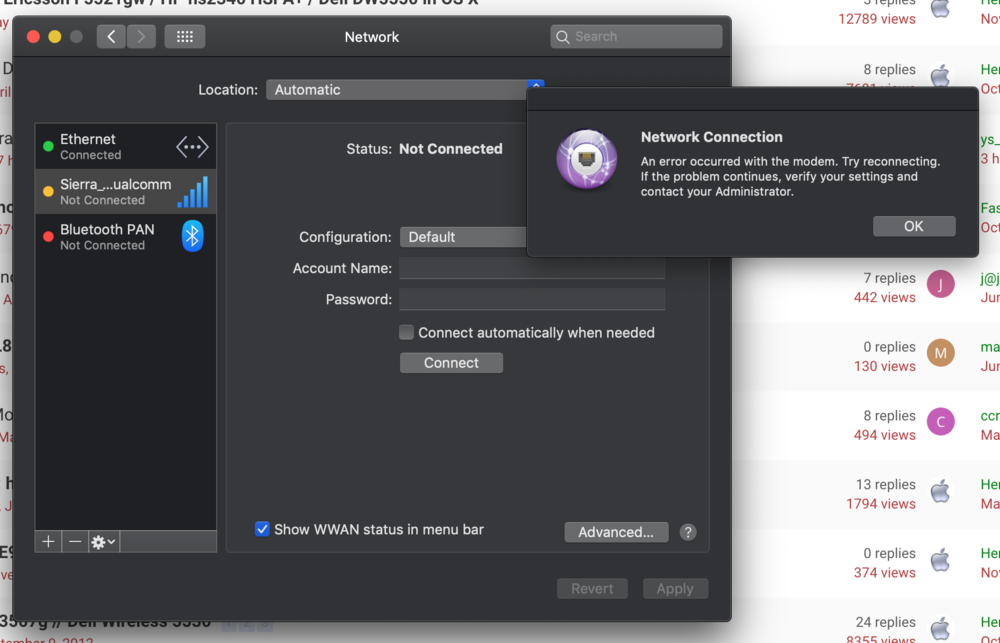Open the gear action menu
Viewport: 1000px width, 643px height.
click(103, 541)
